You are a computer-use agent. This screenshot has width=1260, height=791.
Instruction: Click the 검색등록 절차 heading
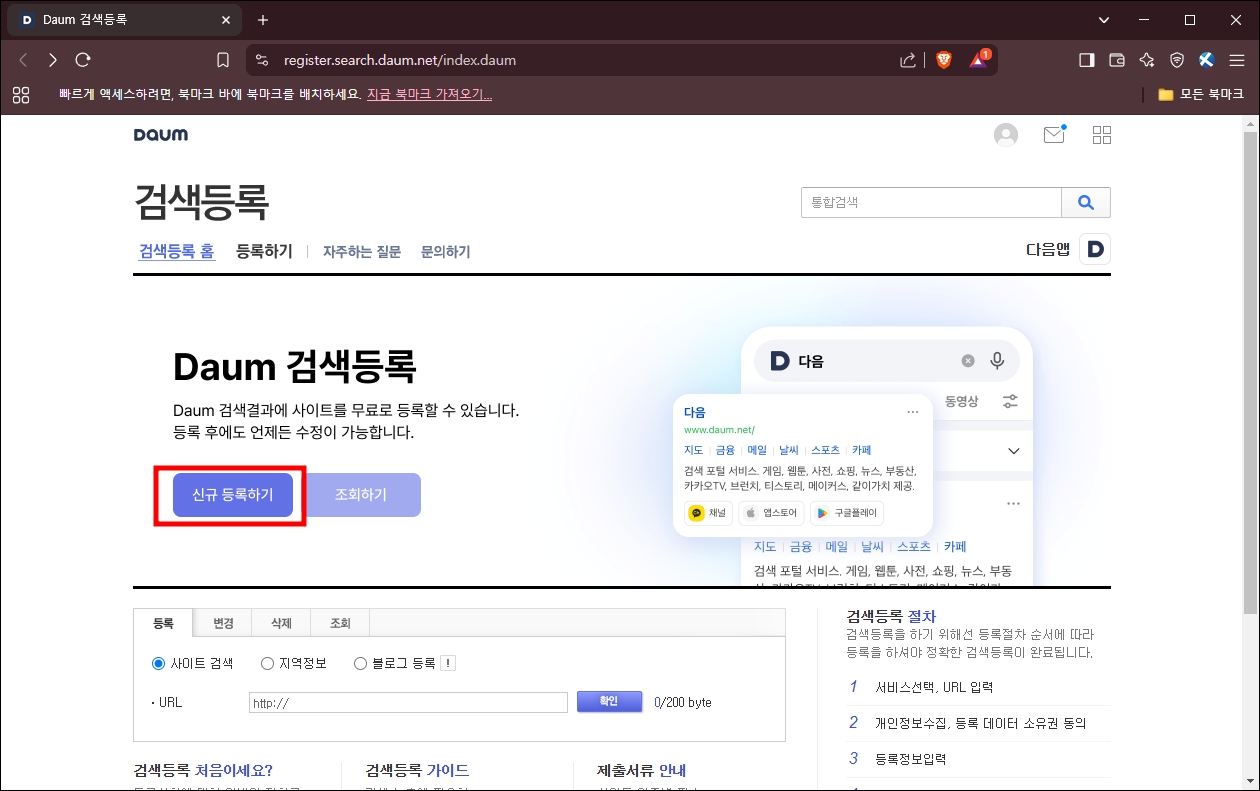point(891,616)
